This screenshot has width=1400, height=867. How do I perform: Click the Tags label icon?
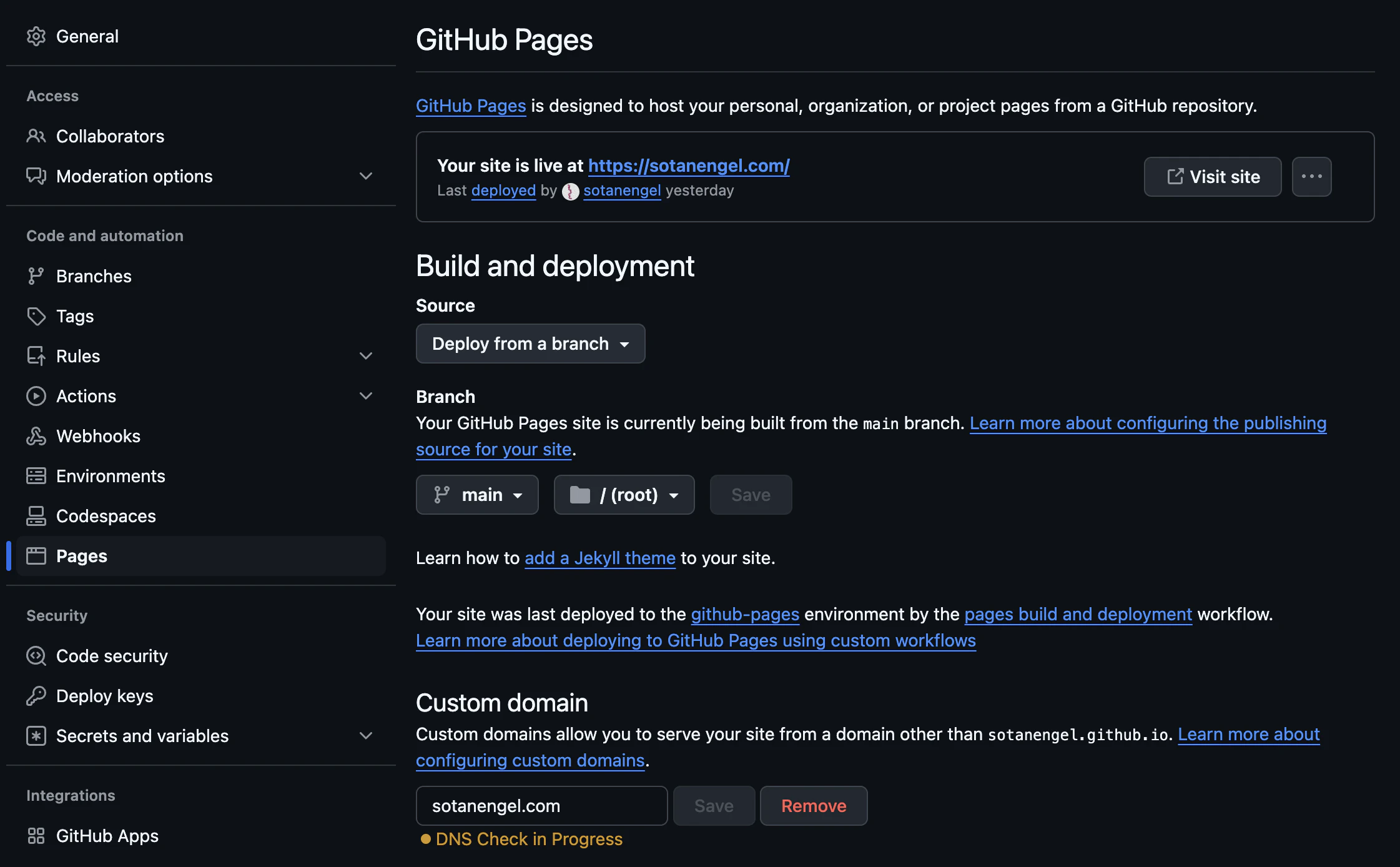pos(36,316)
